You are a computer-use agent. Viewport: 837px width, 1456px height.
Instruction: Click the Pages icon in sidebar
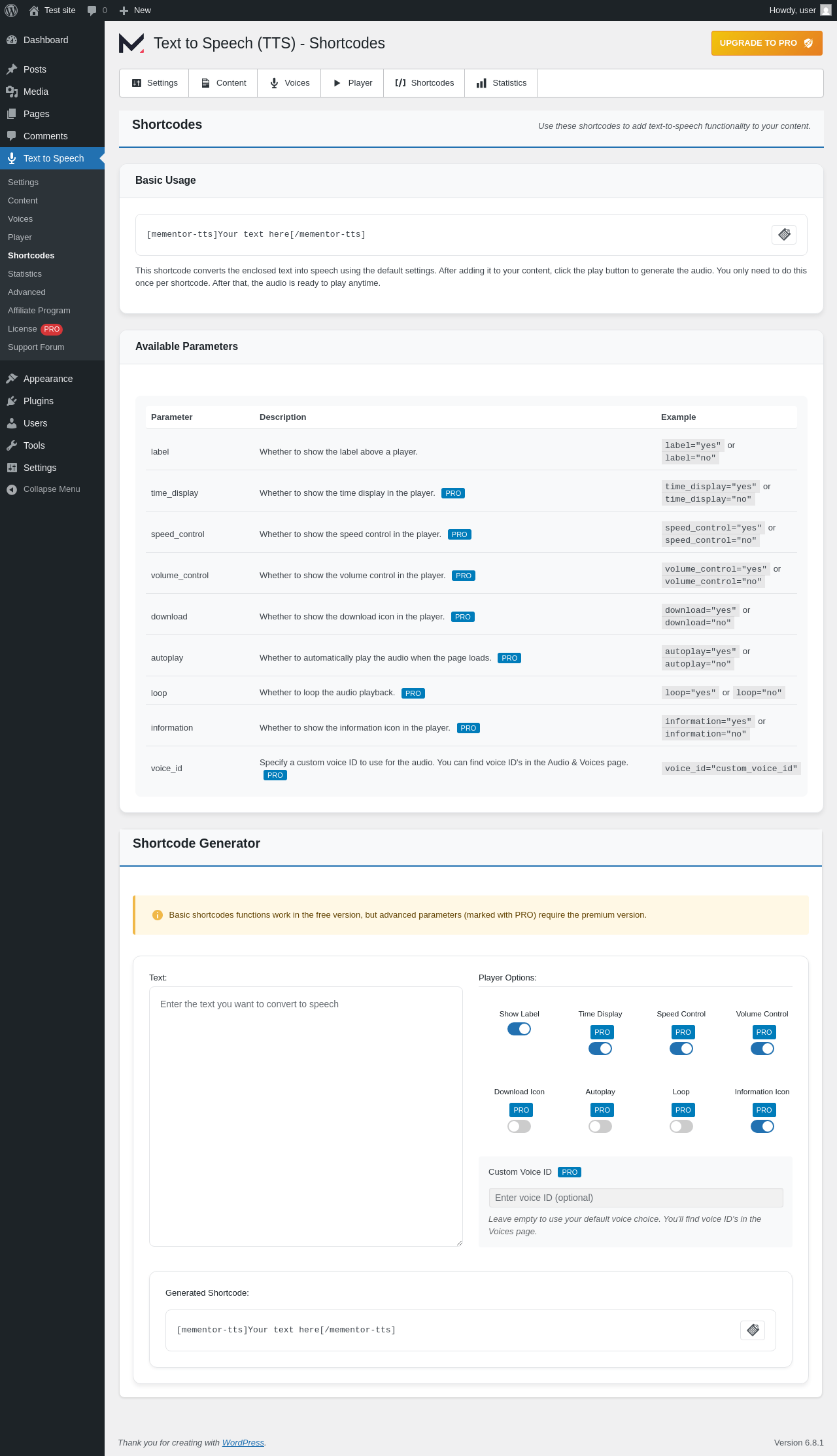point(12,114)
